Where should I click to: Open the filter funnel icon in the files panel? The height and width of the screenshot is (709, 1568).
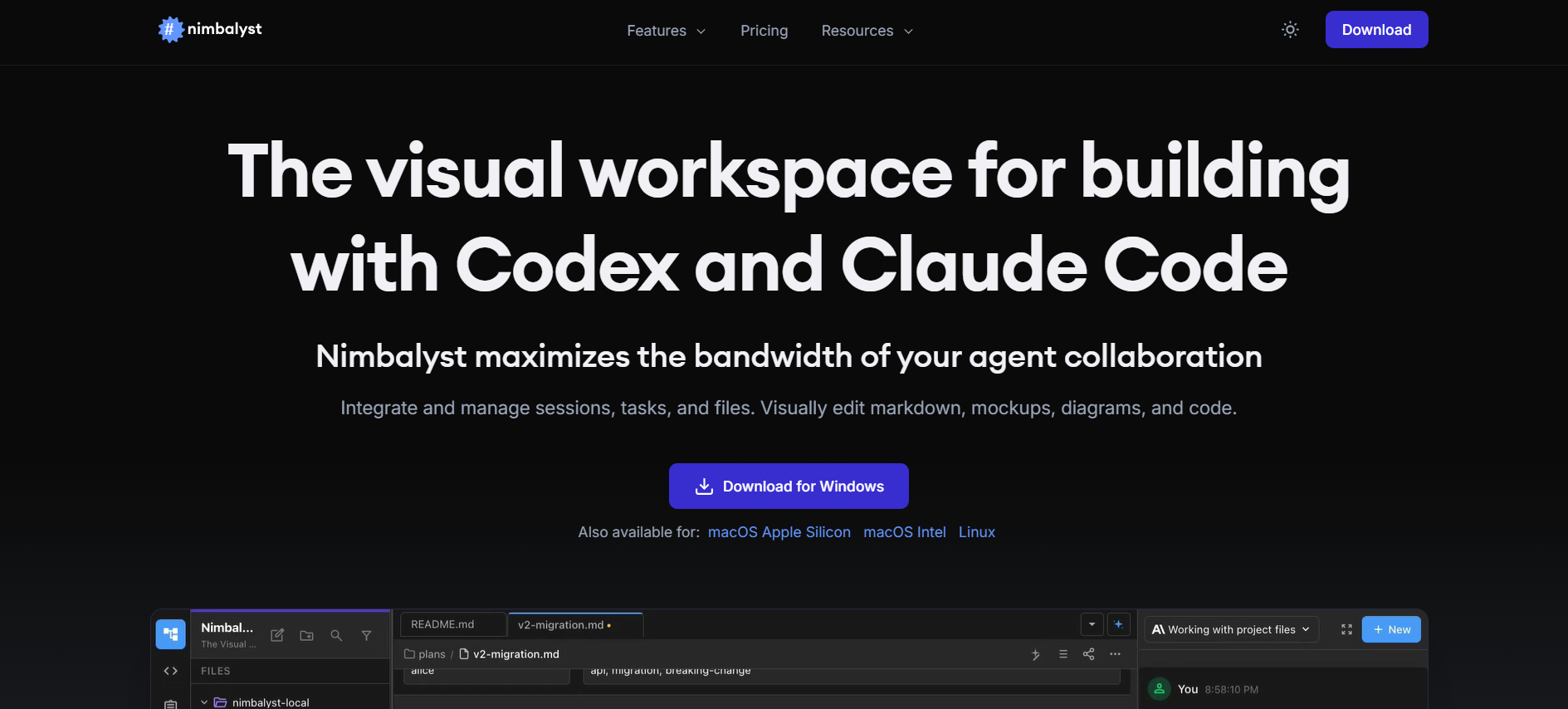tap(366, 635)
